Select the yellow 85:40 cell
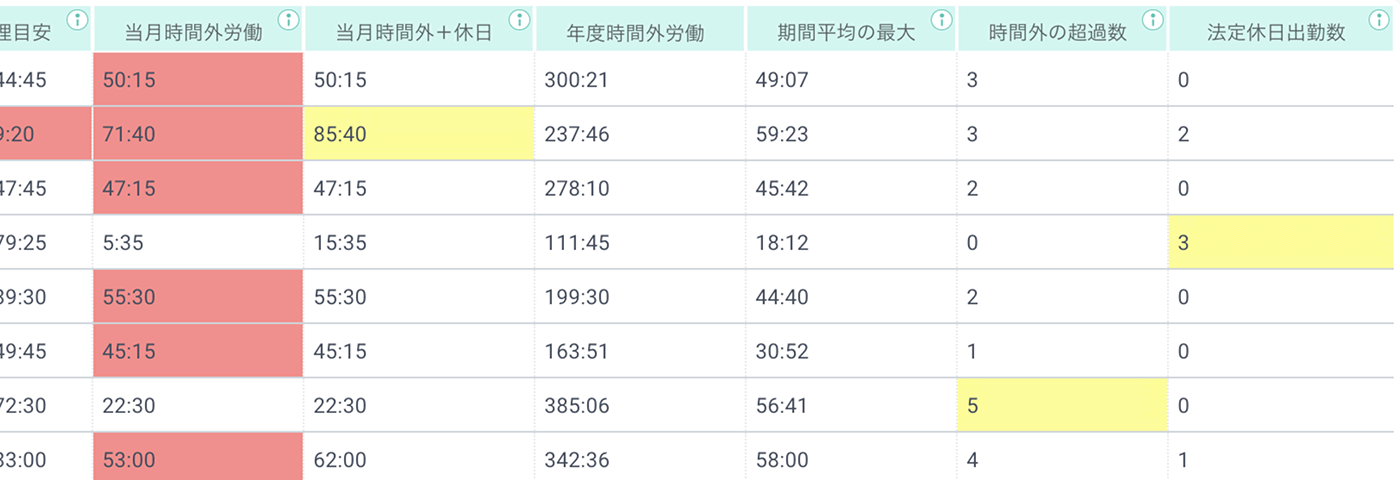 coord(419,134)
